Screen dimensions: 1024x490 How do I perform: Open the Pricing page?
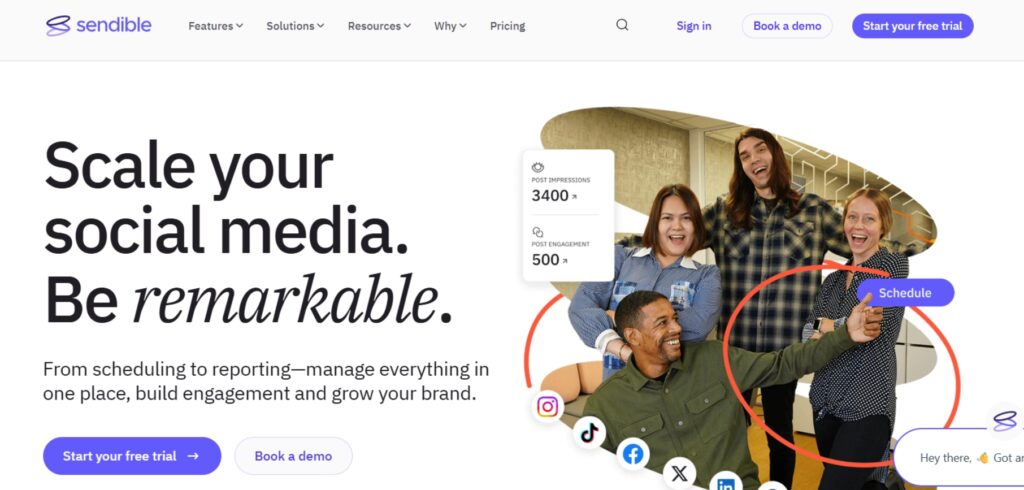pos(507,26)
